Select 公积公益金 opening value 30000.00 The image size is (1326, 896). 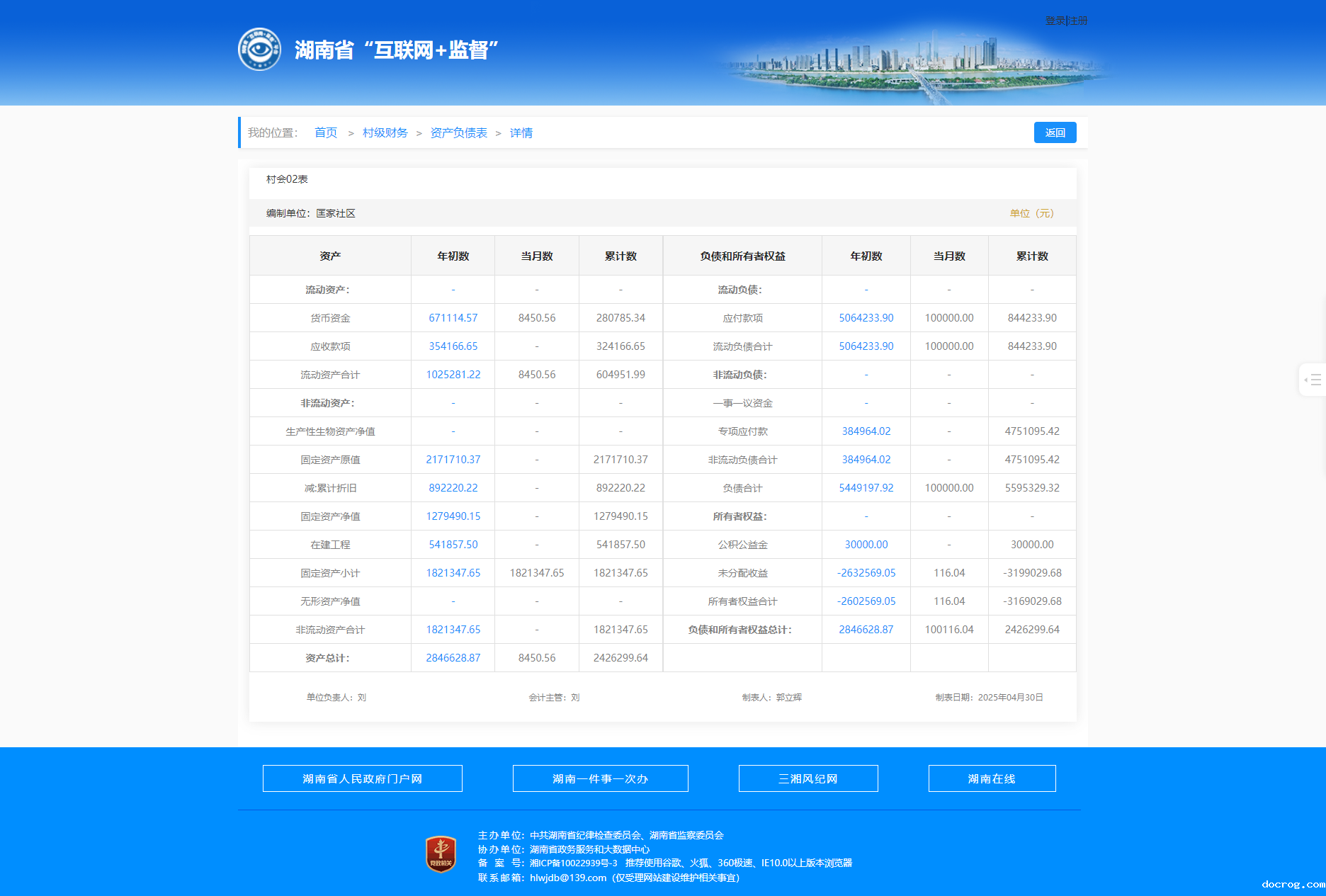click(866, 545)
